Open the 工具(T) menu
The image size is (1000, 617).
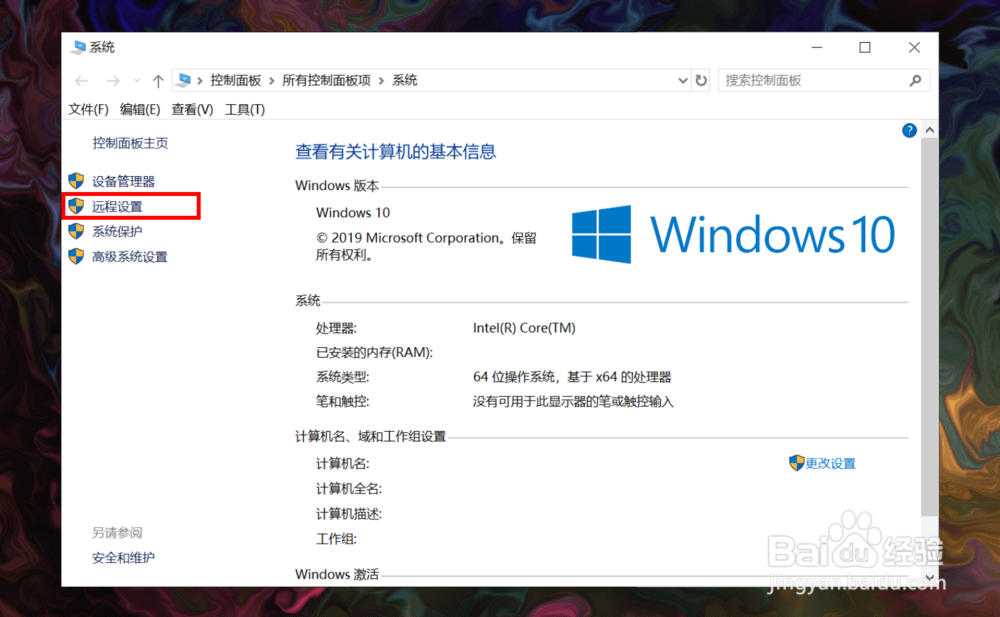pos(245,110)
